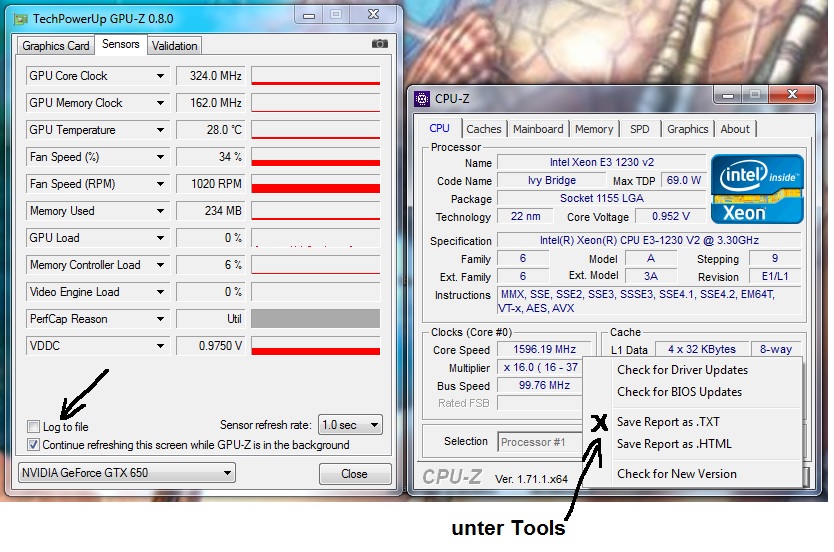Click the 0.9750 V VDDC value
Image resolution: width=834 pixels, height=552 pixels.
[211, 346]
